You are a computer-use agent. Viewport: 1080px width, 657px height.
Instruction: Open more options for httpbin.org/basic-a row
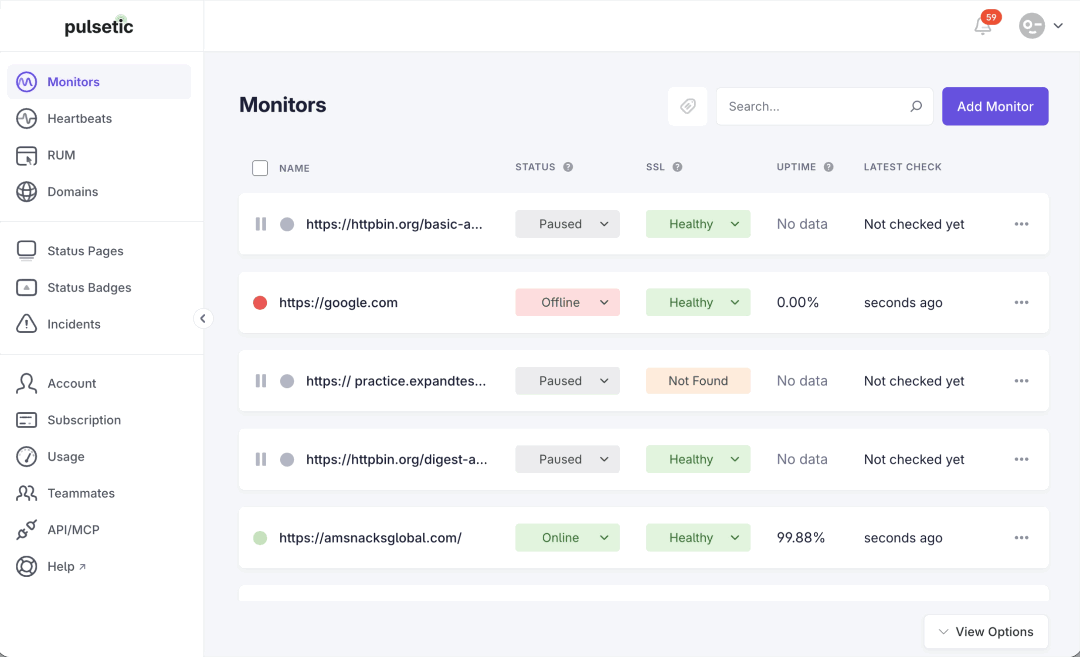[1021, 224]
